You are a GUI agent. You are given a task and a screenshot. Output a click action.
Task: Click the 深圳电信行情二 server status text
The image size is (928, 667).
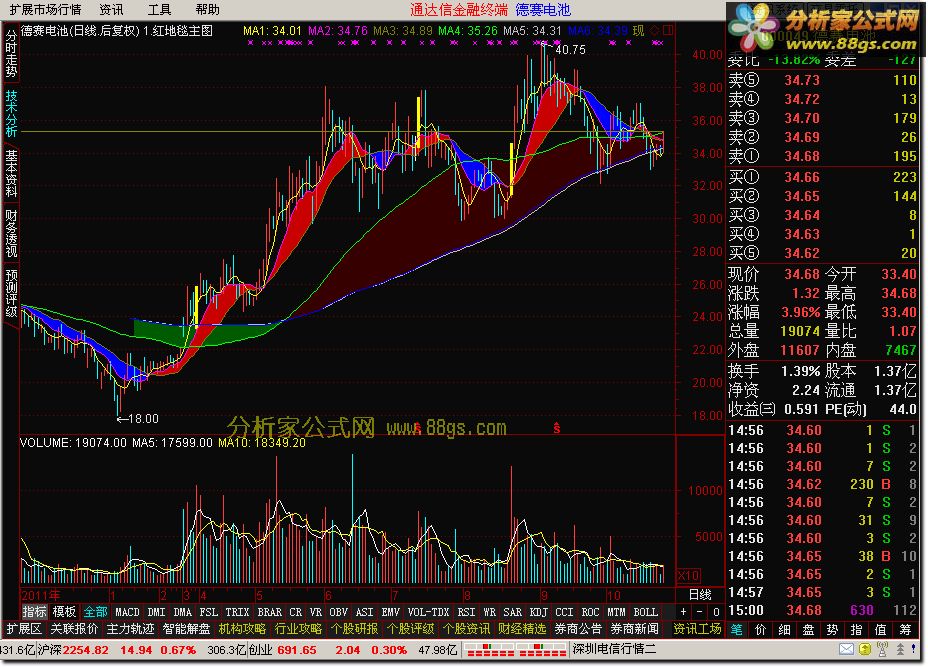coord(614,649)
